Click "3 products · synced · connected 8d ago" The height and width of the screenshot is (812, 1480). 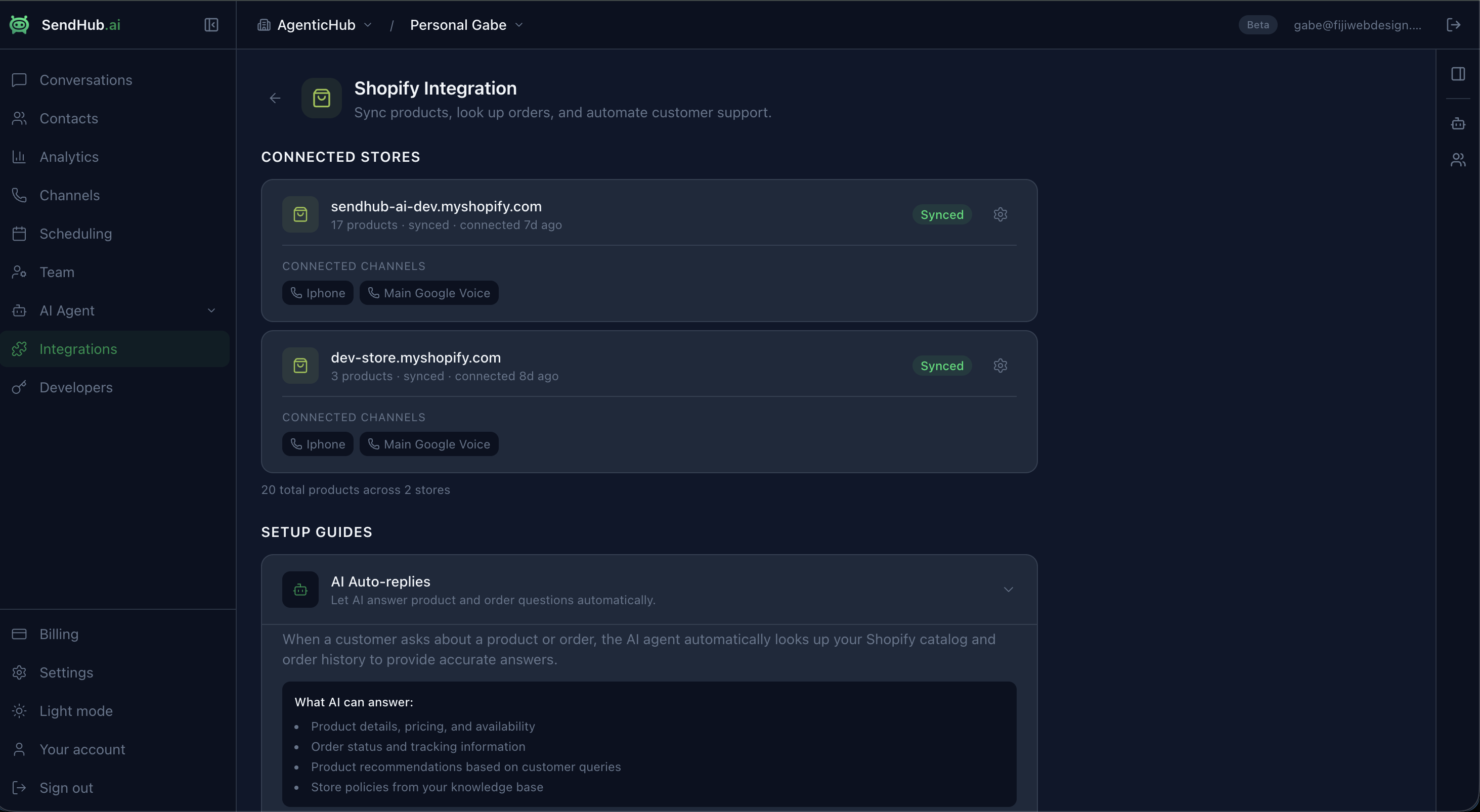click(445, 376)
